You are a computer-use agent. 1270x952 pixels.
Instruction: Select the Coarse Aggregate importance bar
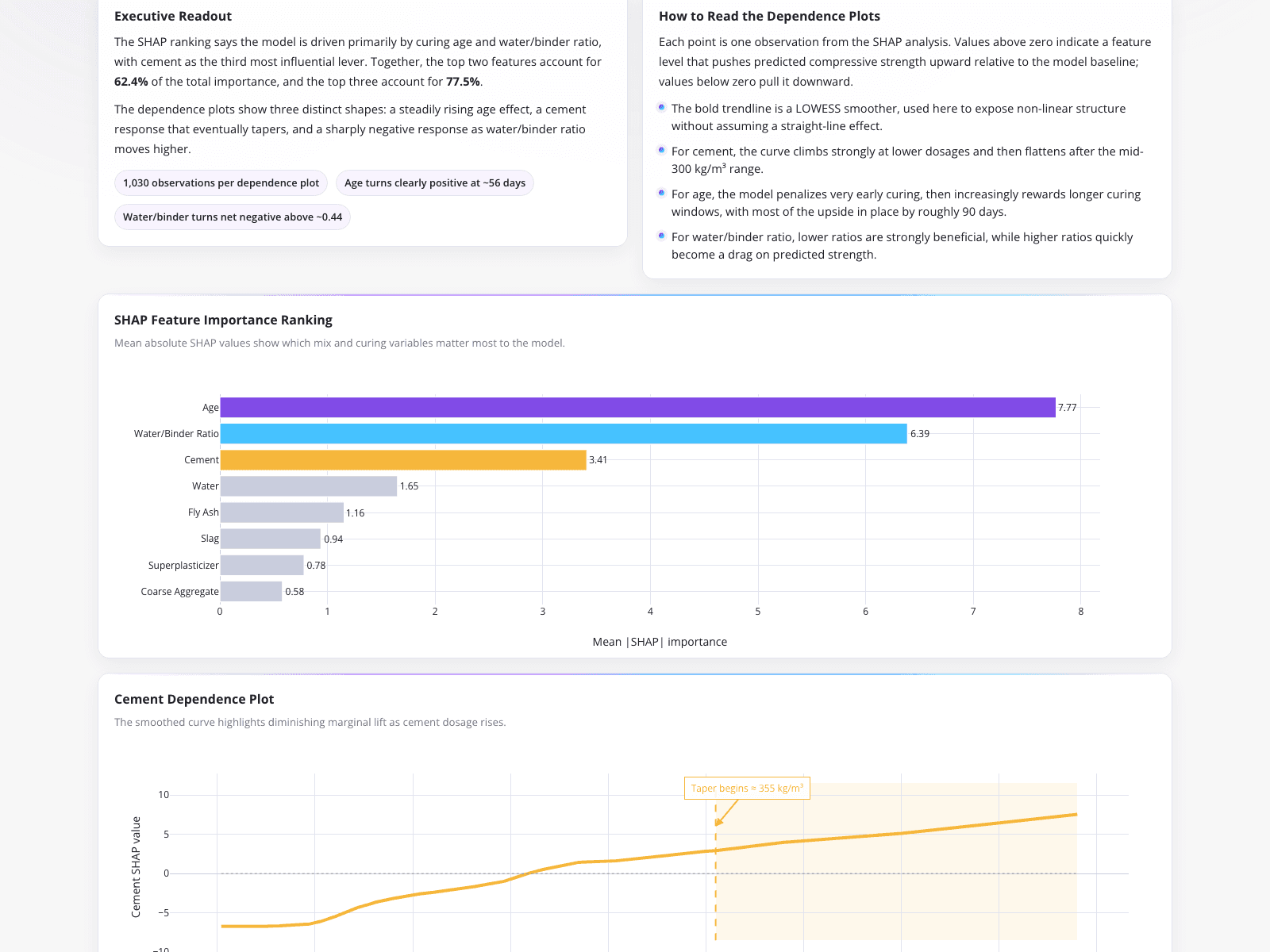(251, 591)
